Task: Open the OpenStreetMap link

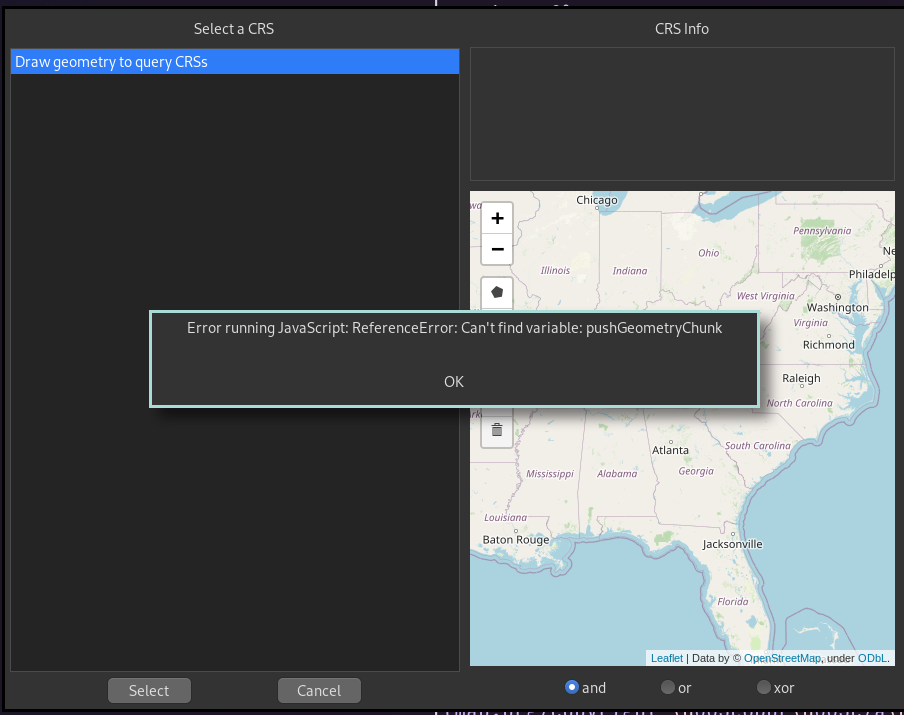Action: 782,658
